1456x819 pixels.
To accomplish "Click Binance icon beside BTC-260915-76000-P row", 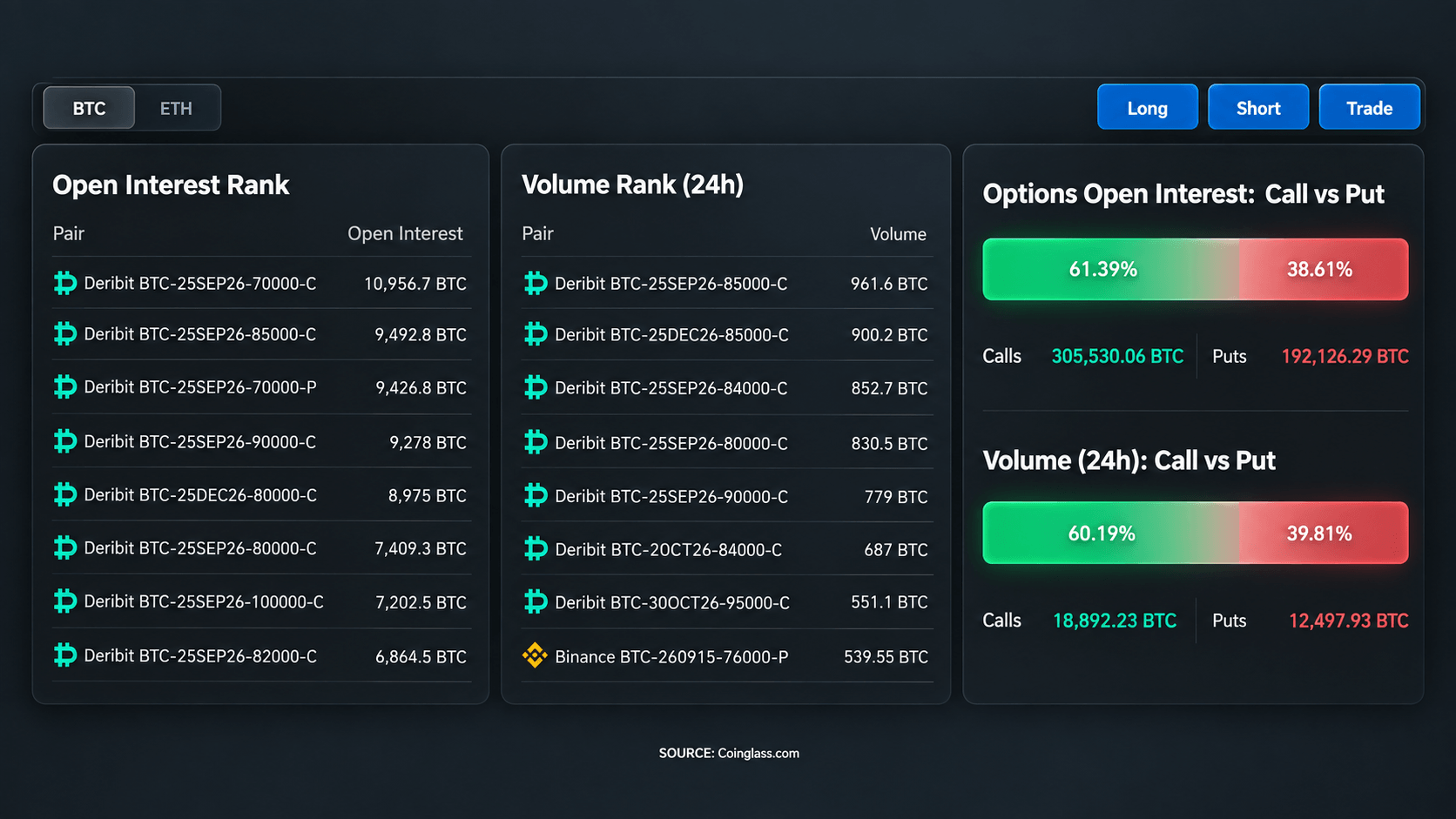I will click(535, 655).
